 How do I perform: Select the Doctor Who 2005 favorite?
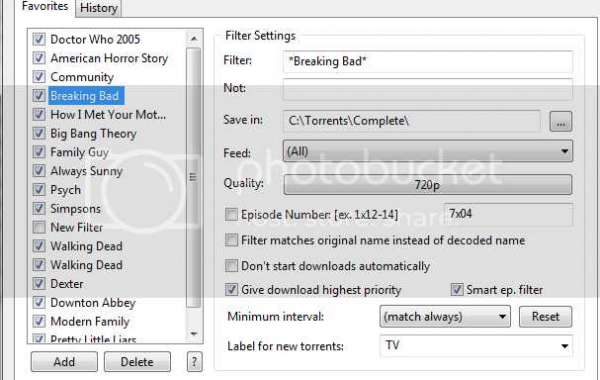pyautogui.click(x=95, y=39)
